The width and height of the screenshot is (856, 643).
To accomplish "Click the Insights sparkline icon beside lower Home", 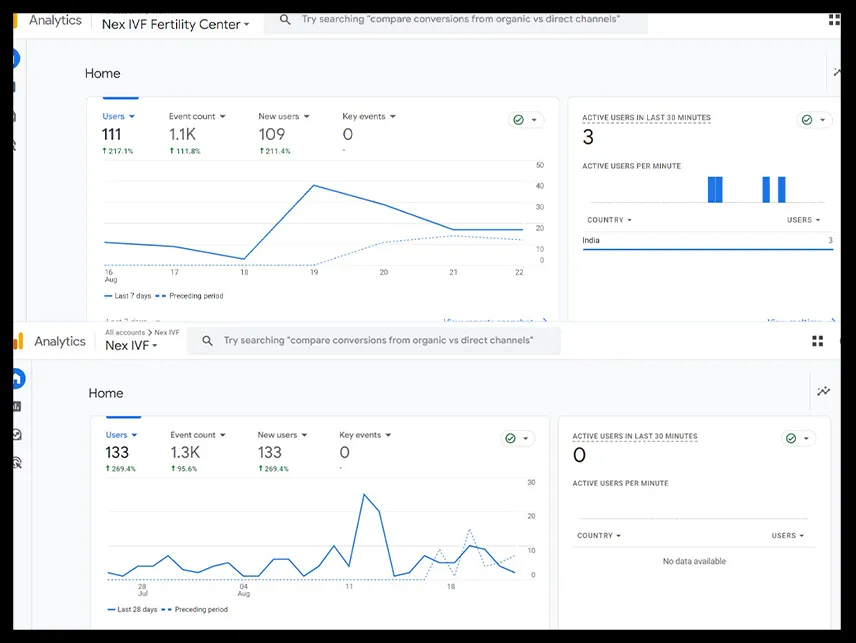I will [823, 391].
